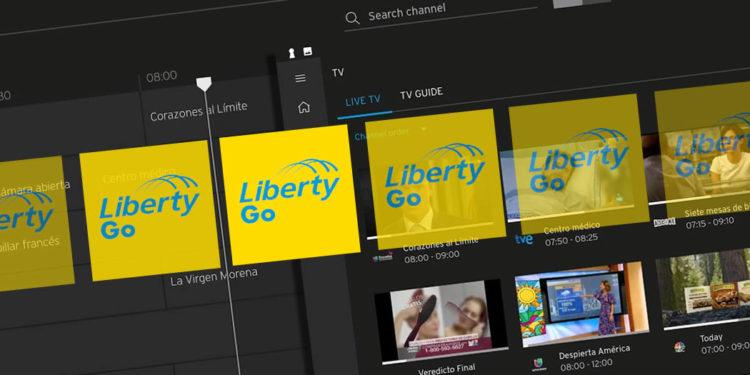Focus the Search channel field

[x=441, y=14]
